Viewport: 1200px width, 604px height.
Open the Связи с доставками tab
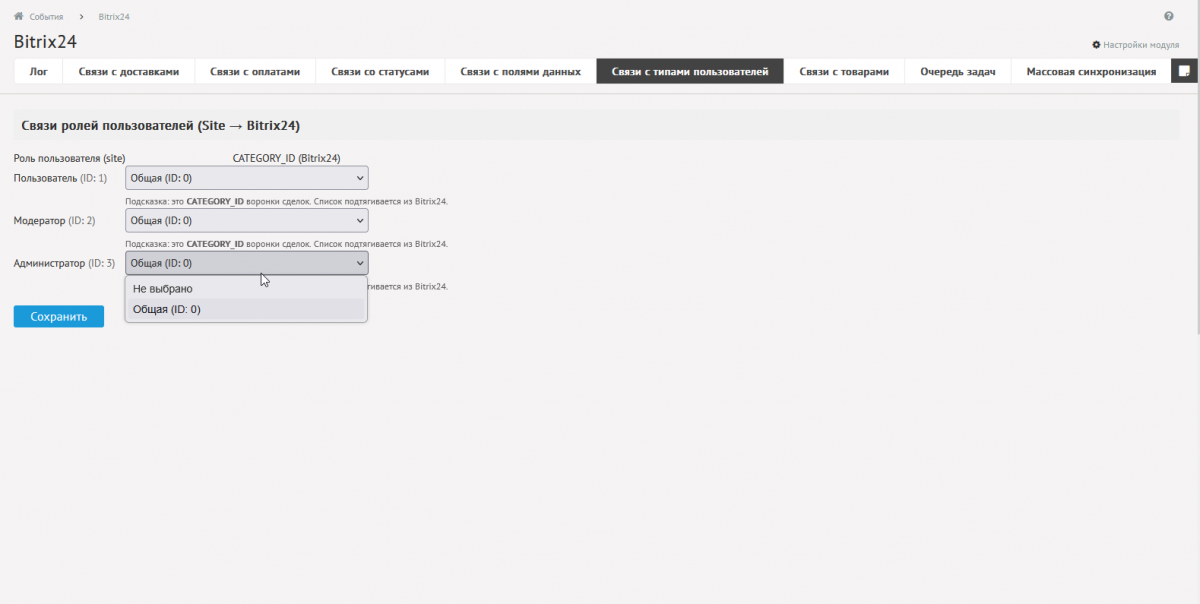(x=129, y=71)
